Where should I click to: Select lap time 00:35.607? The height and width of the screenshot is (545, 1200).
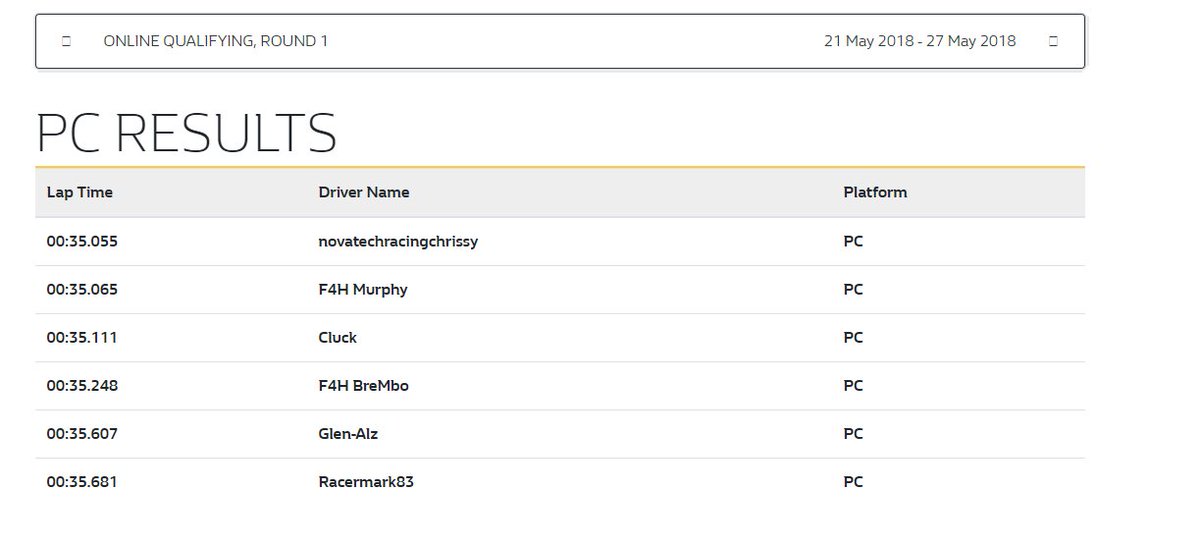pos(82,433)
